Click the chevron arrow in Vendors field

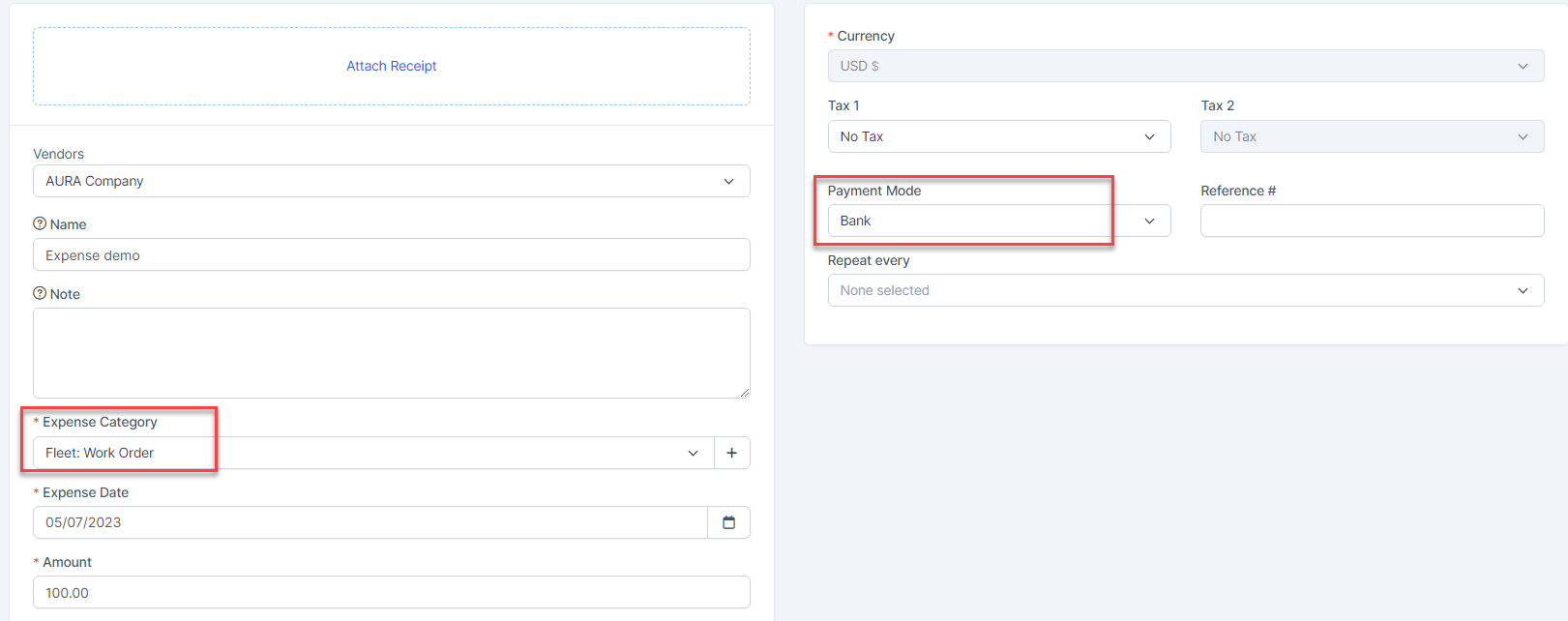click(728, 181)
